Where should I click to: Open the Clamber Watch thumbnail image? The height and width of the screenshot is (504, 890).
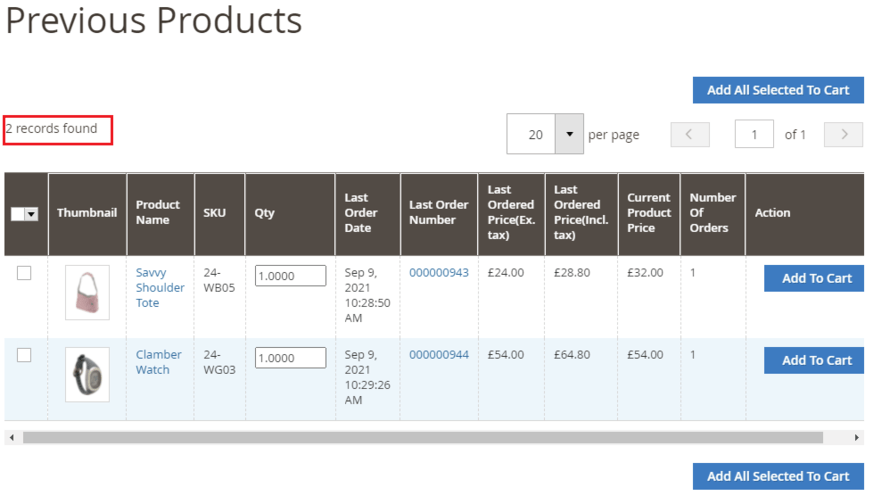(87, 374)
